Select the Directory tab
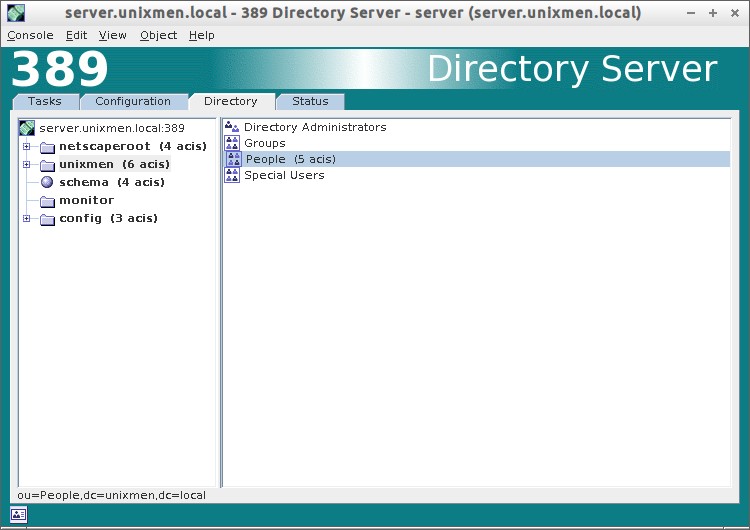 point(232,101)
